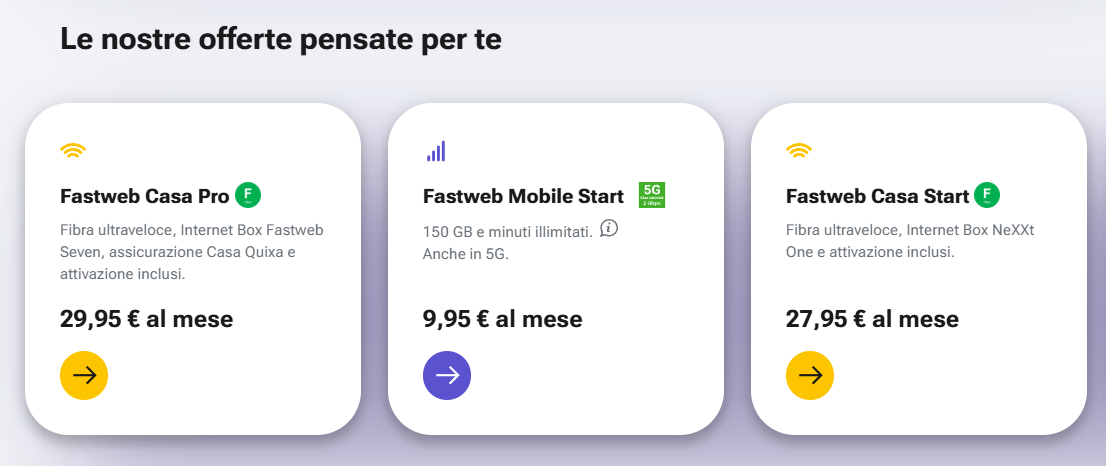Click the 5G badge beside Mobile Start
This screenshot has width=1106, height=466.
coord(652,195)
